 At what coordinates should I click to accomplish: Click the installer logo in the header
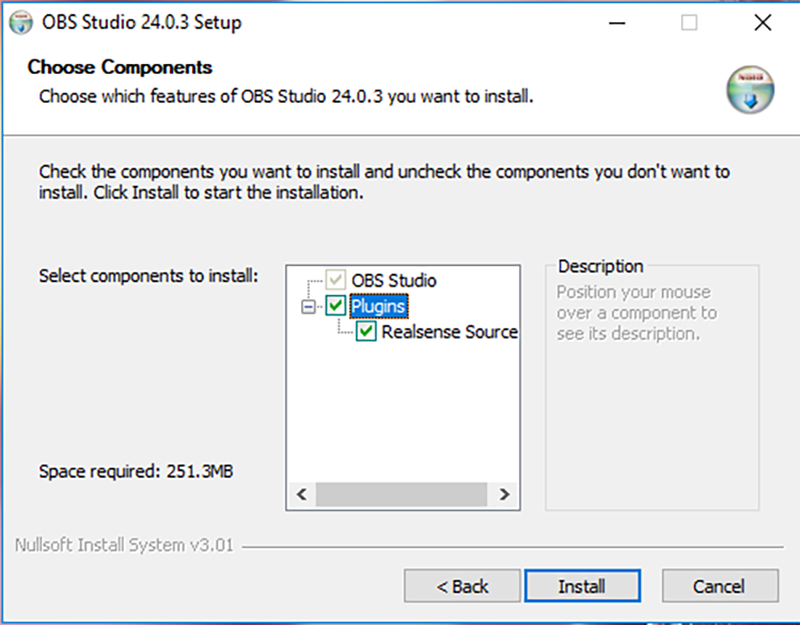click(x=750, y=88)
